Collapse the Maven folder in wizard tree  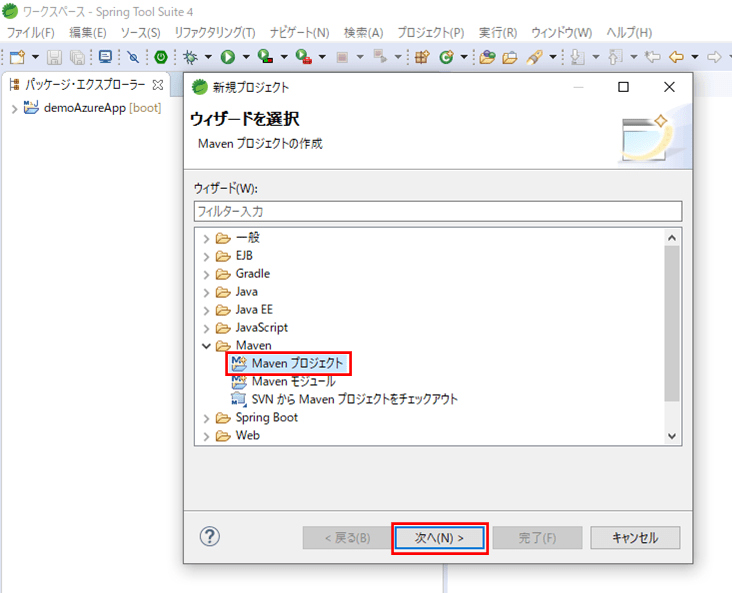[207, 346]
